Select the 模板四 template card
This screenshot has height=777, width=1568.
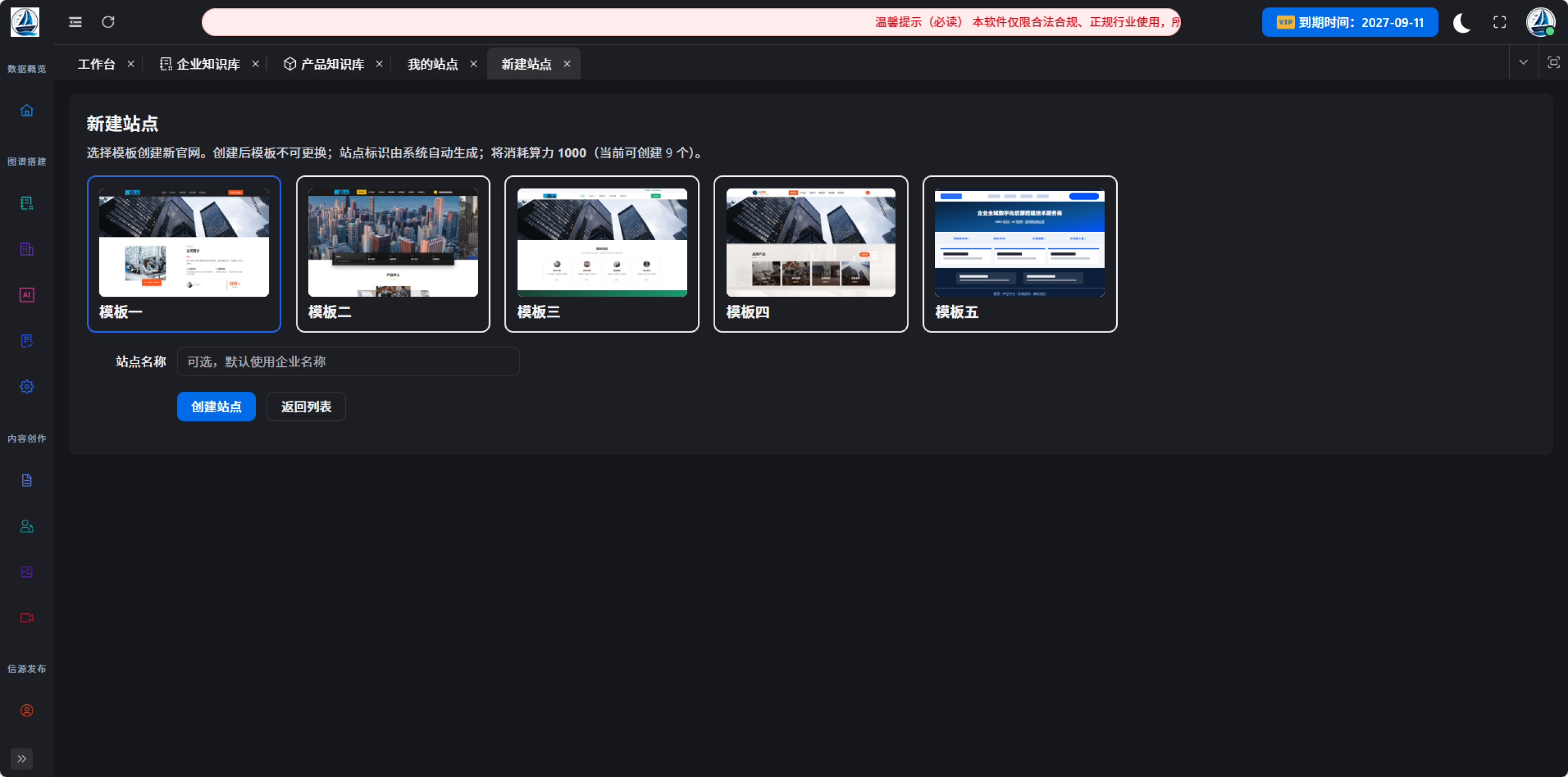pos(811,254)
